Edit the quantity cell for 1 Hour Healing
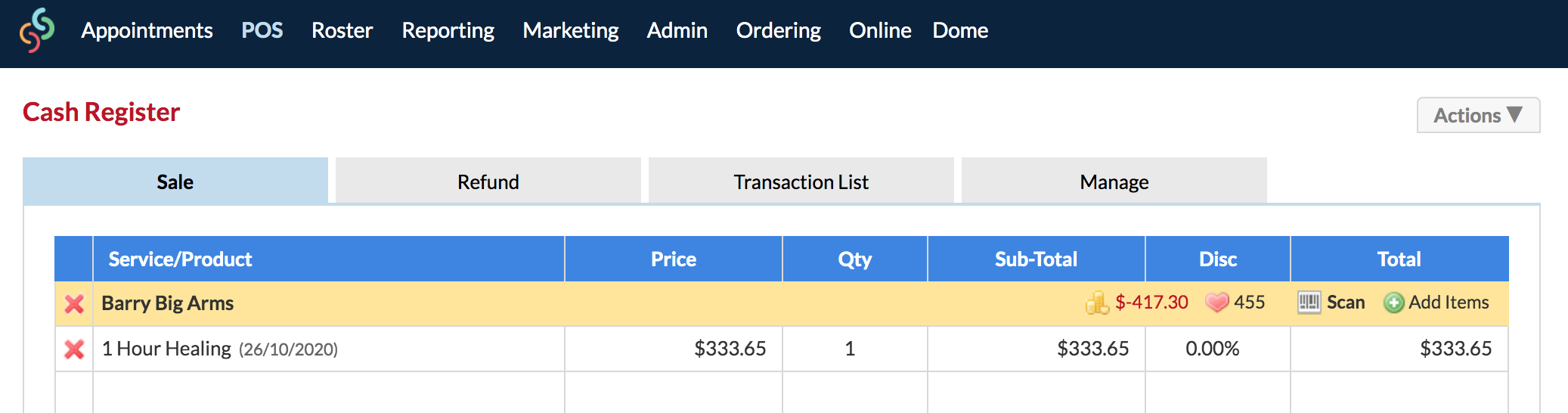The width and height of the screenshot is (1568, 413). [x=855, y=349]
